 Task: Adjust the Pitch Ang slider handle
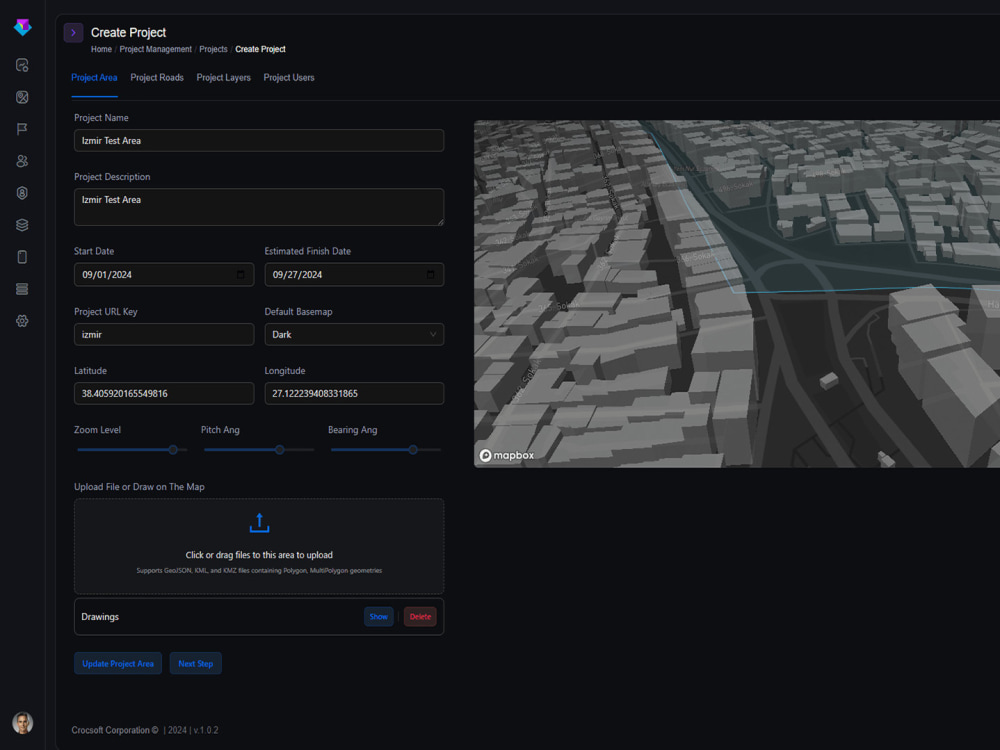280,450
